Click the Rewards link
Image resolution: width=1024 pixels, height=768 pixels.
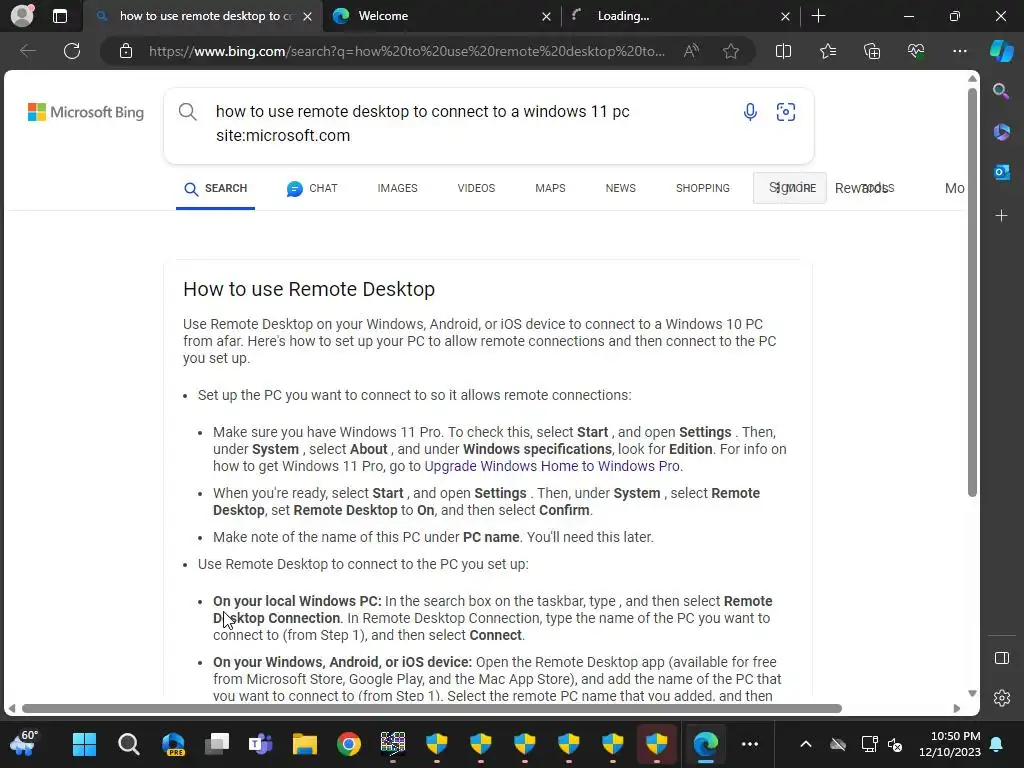tap(862, 188)
